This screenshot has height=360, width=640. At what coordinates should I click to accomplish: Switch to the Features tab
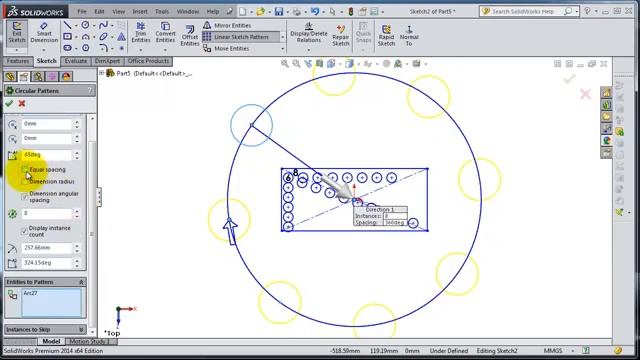pos(18,61)
